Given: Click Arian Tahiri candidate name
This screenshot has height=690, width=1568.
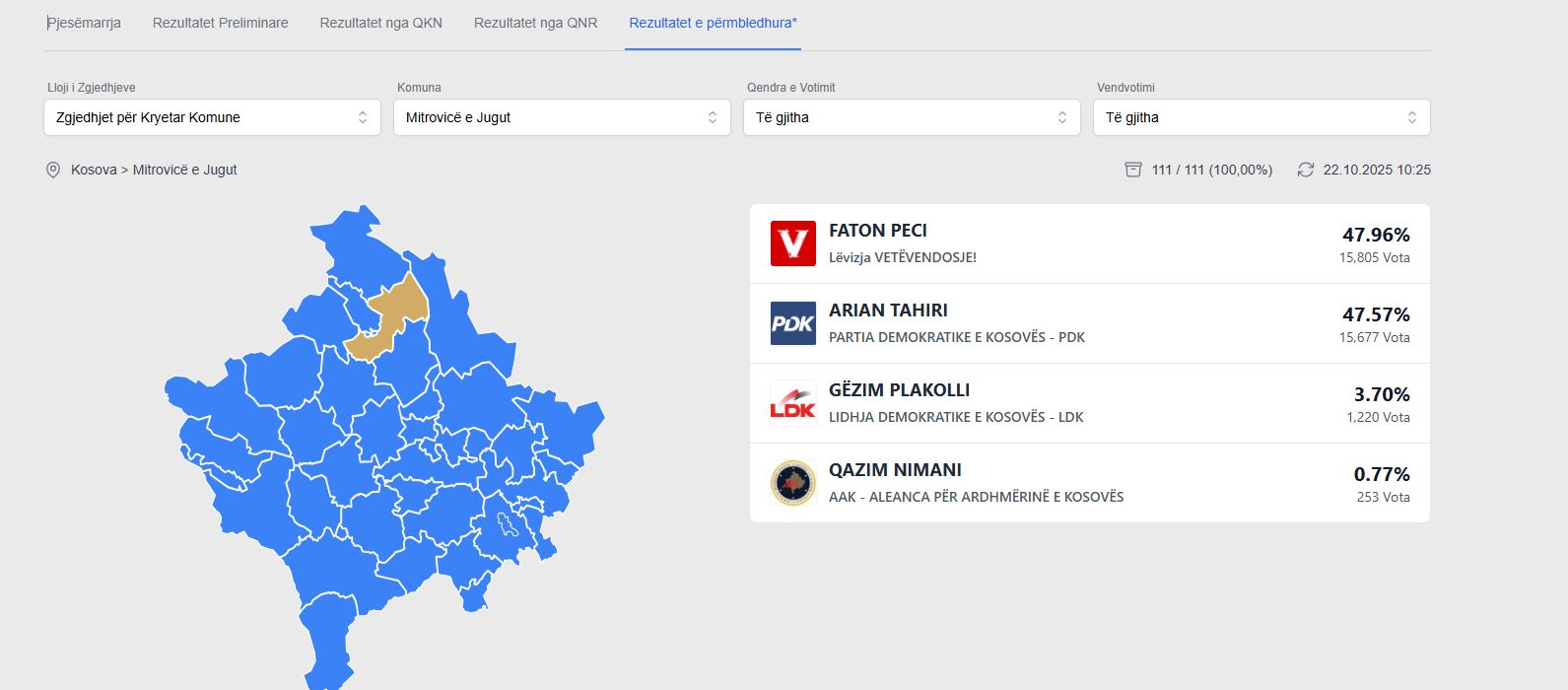Looking at the screenshot, I should [888, 310].
